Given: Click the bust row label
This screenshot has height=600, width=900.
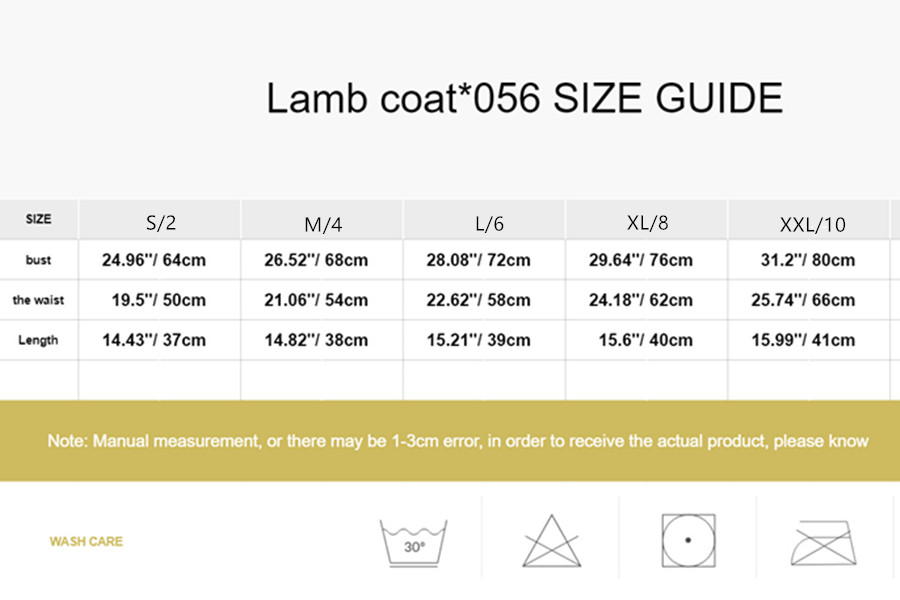Looking at the screenshot, I should (38, 260).
